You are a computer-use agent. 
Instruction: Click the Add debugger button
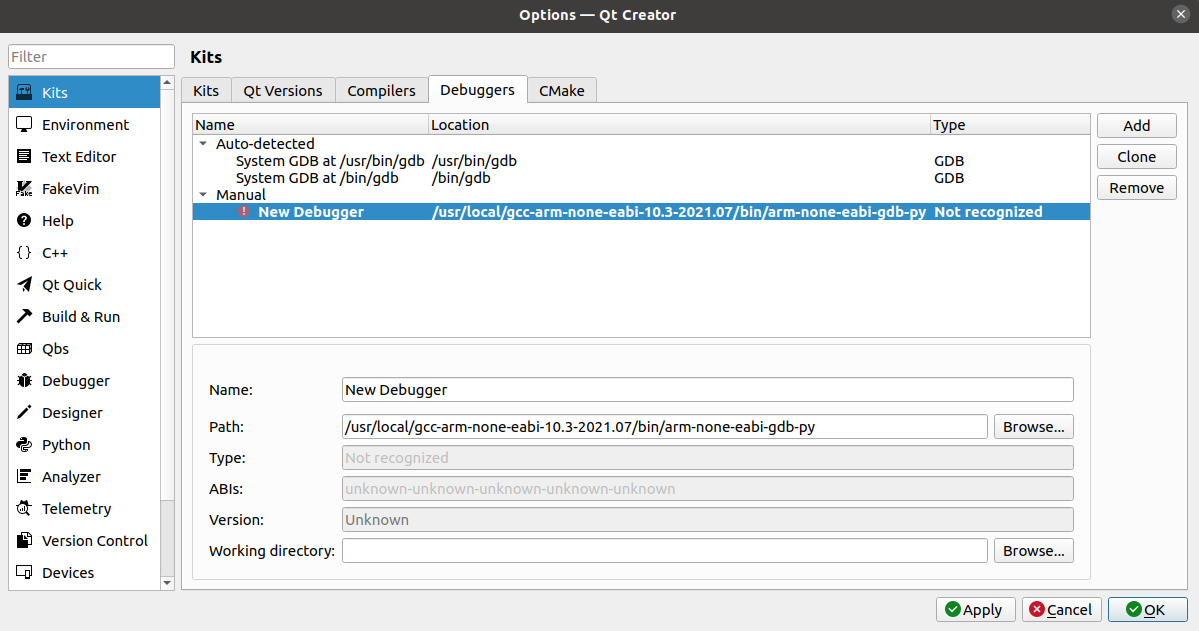[1136, 125]
